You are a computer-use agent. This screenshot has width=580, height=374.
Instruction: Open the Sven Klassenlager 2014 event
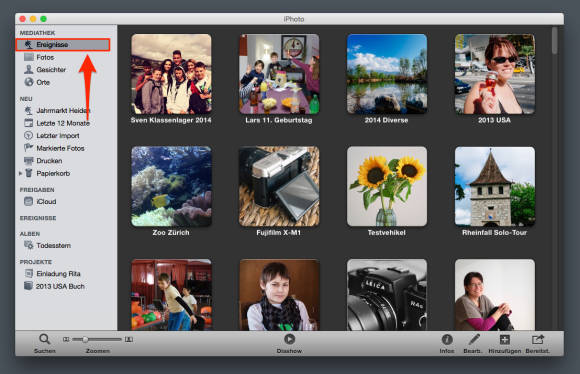171,74
